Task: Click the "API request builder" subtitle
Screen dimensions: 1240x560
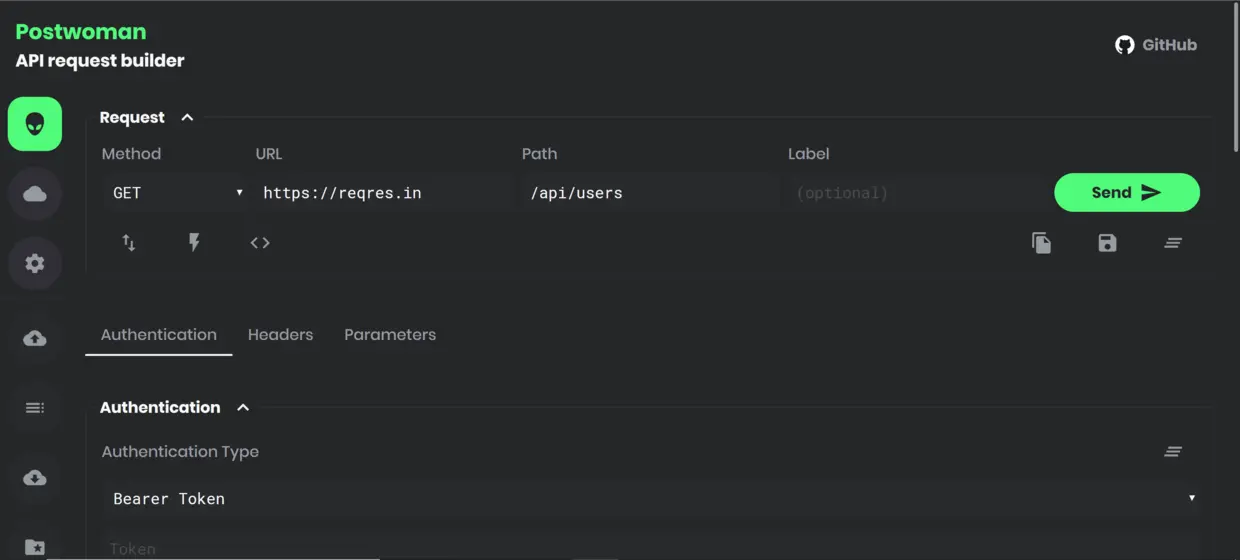Action: point(100,61)
